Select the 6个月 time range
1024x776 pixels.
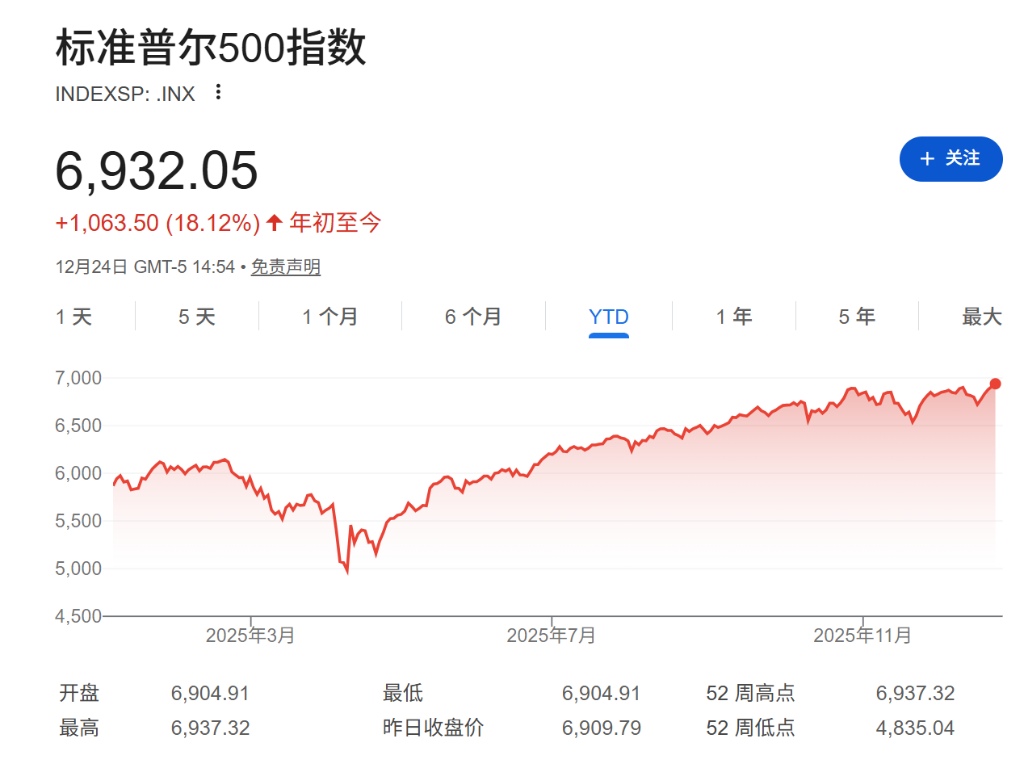pos(473,316)
